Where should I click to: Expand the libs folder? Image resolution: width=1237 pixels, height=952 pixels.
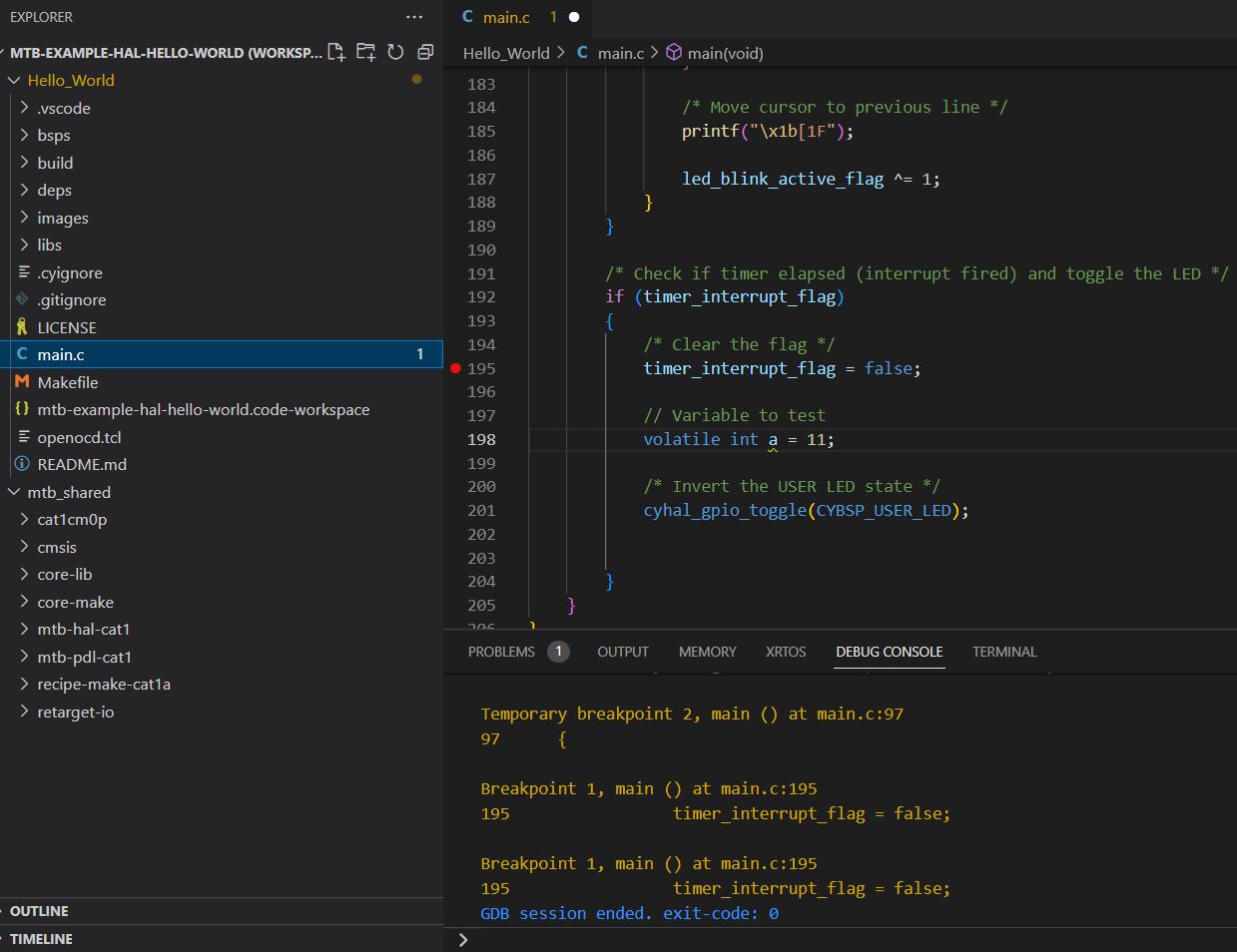[25, 244]
